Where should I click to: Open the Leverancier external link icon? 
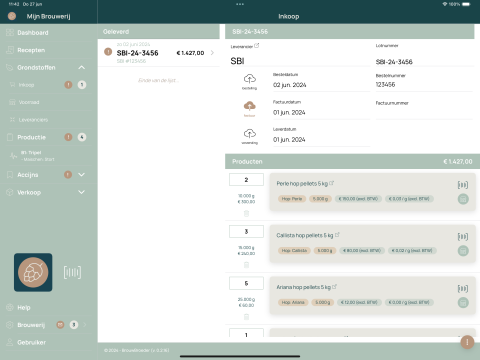click(256, 46)
